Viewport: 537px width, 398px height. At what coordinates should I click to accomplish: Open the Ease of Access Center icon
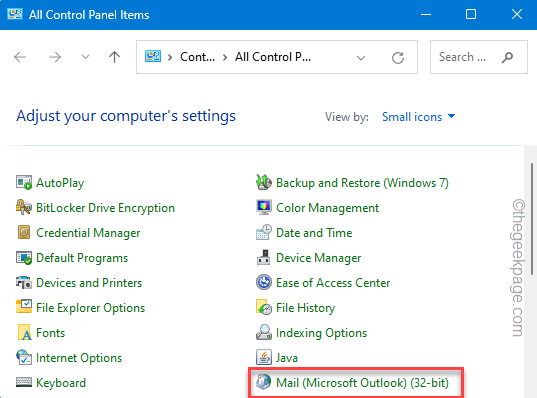264,282
